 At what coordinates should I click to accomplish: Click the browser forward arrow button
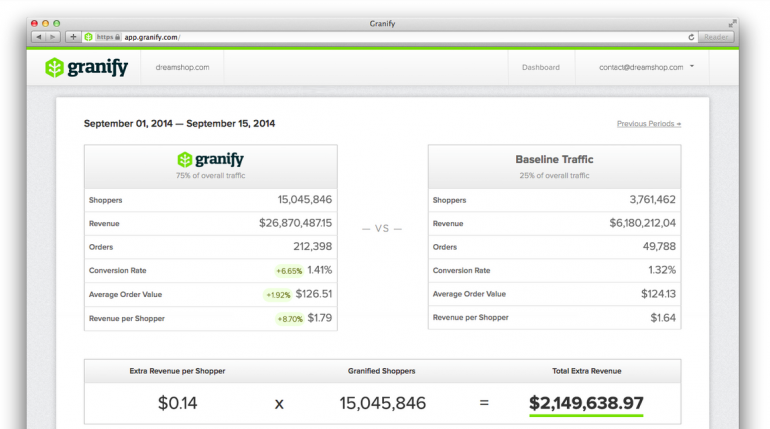tap(53, 37)
